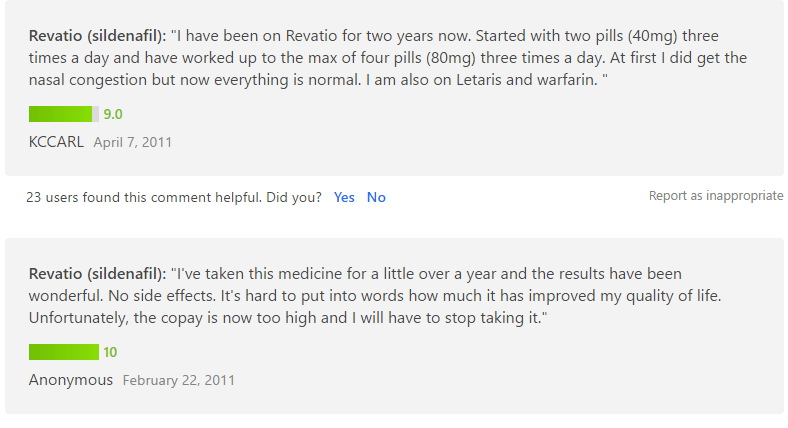Click the review text about the copay being too high
The width and height of the screenshot is (788, 428).
pos(288,318)
